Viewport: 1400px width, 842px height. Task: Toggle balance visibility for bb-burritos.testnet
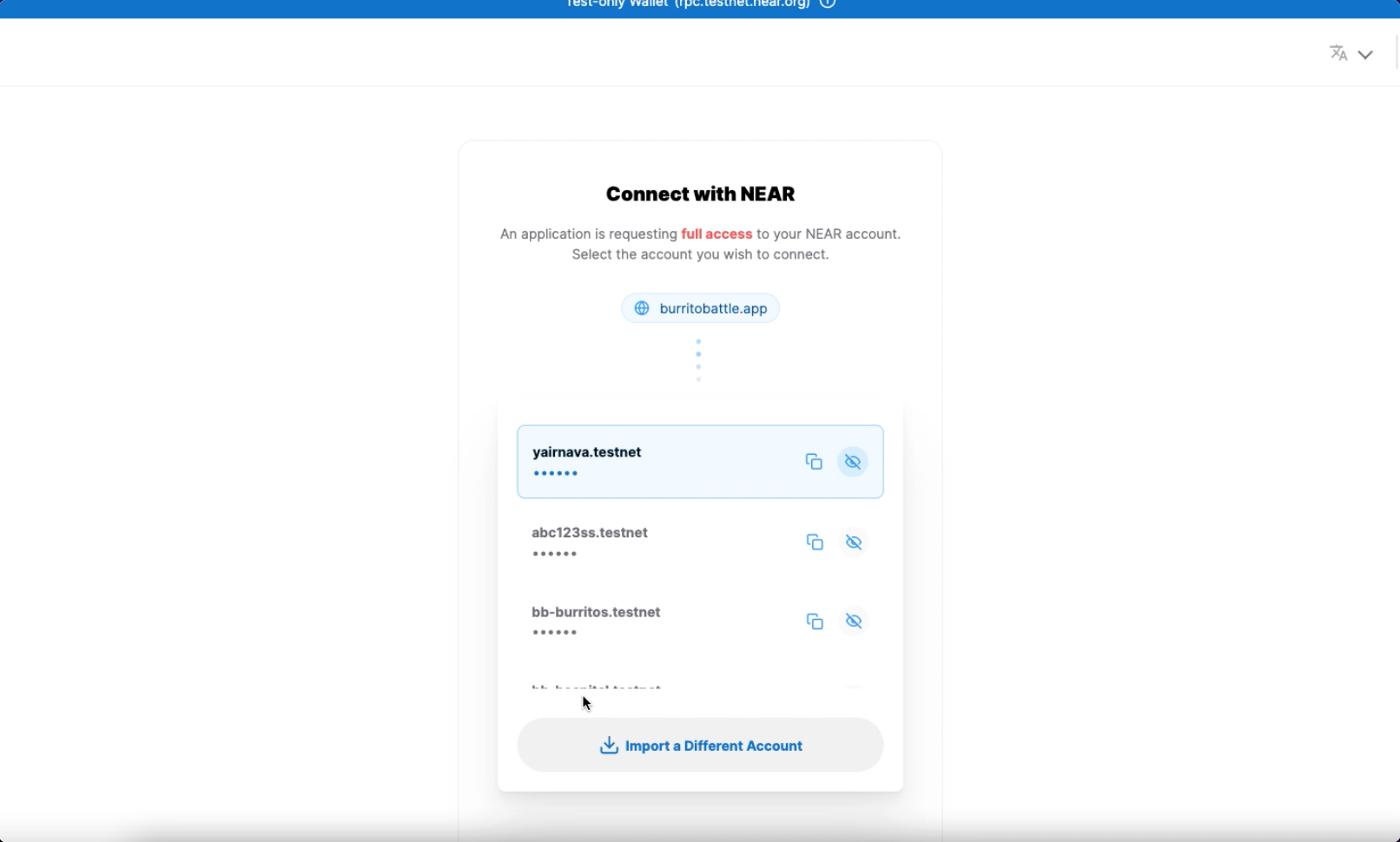(x=854, y=622)
